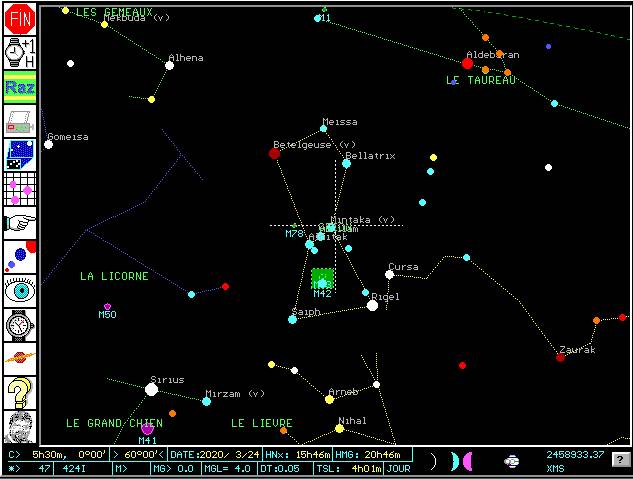Click the M50 cluster marker
633x479 pixels.
point(107,307)
